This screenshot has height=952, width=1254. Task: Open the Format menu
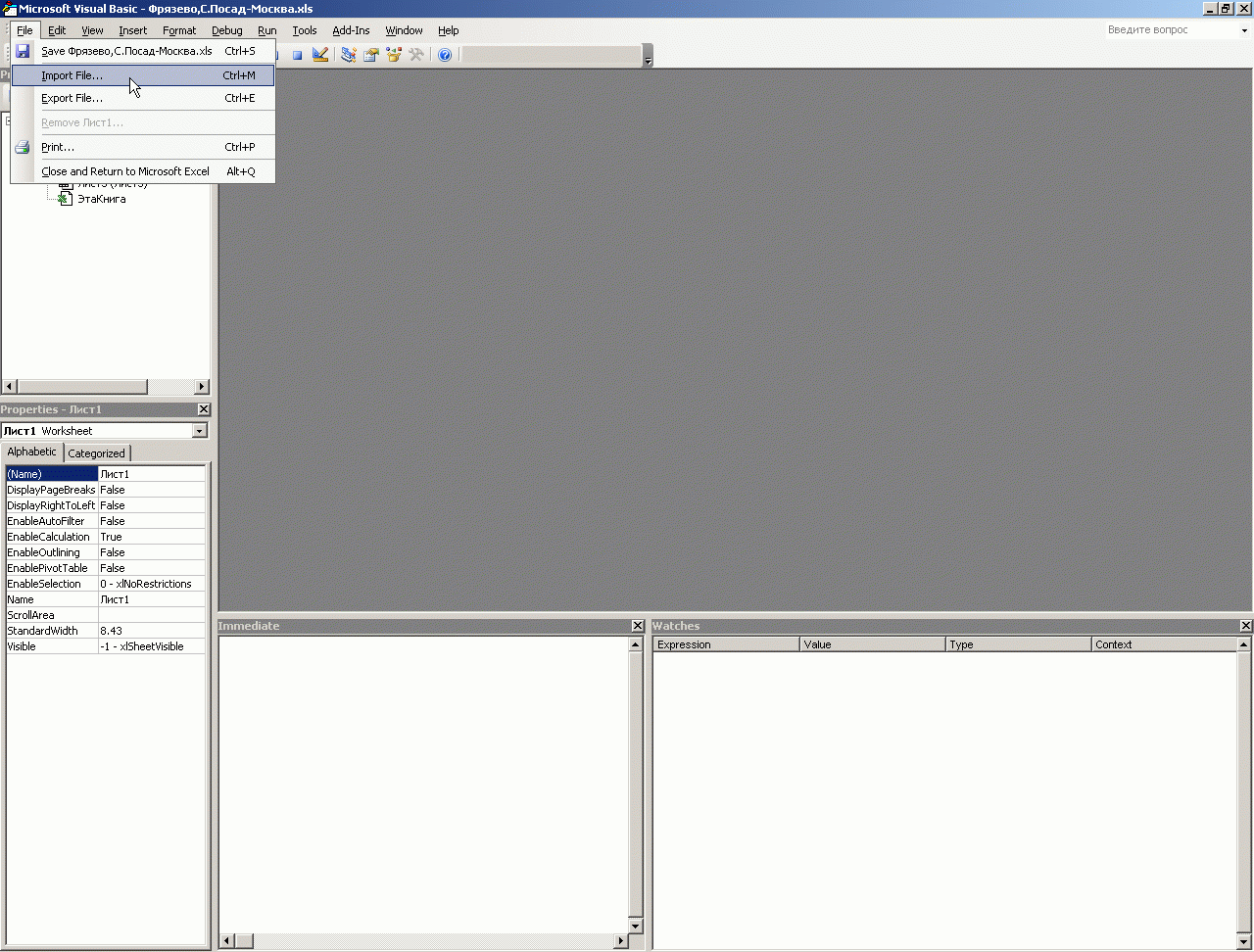click(179, 30)
